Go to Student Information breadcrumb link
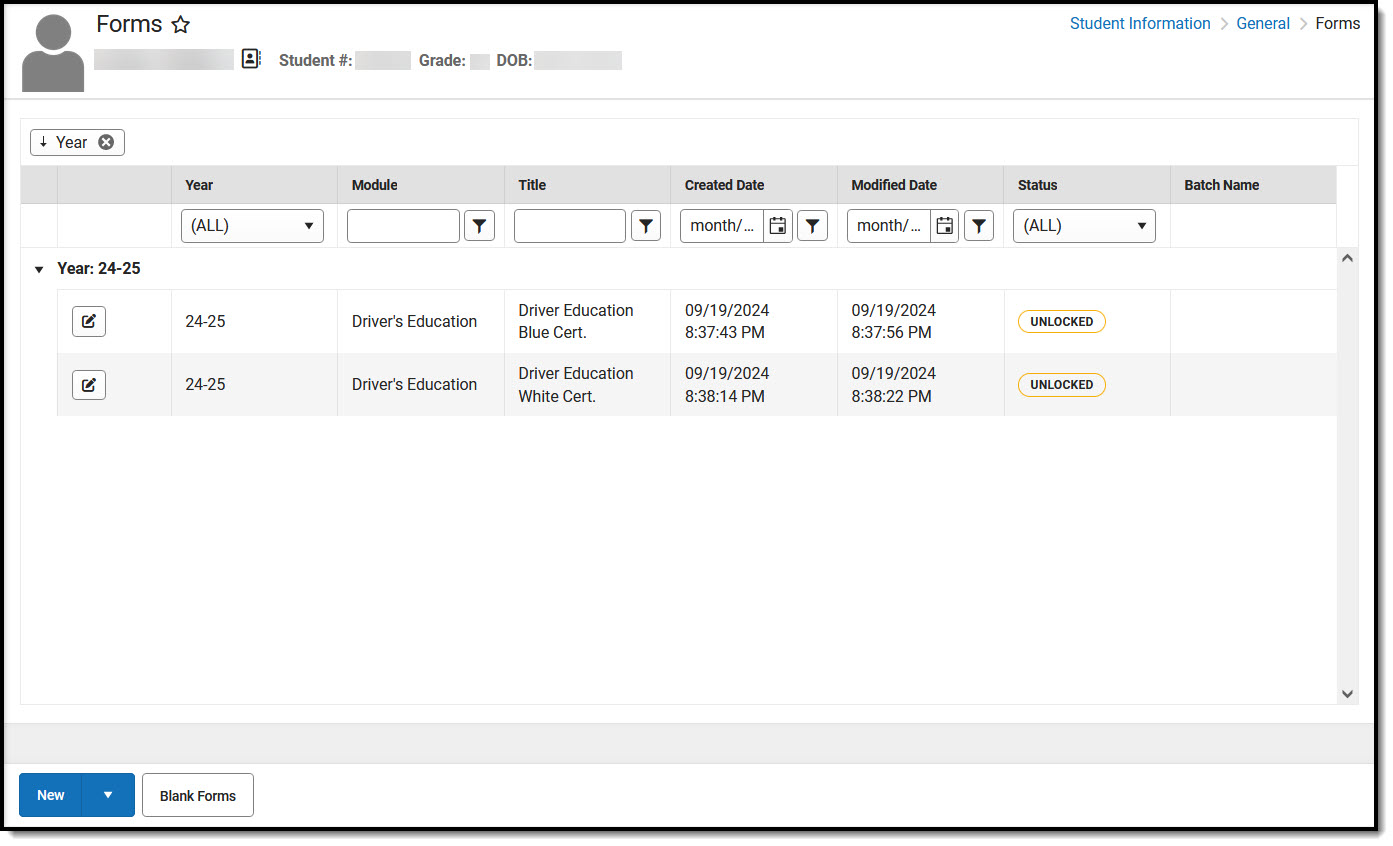The image size is (1393, 846). tap(1140, 24)
